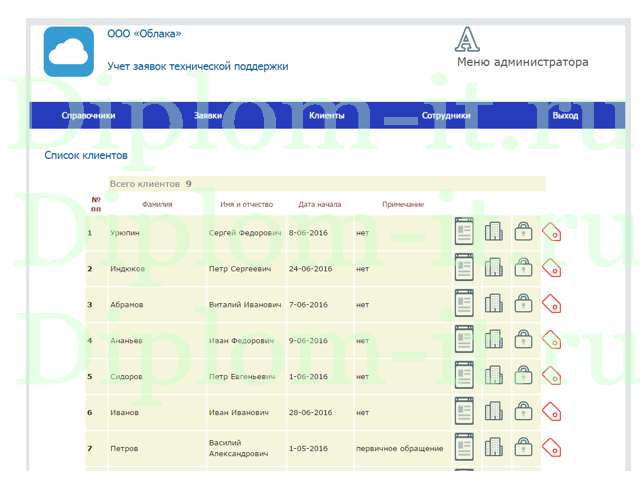This screenshot has width=640, height=480.
Task: Click the building icon in Индюков's row
Action: tap(493, 268)
